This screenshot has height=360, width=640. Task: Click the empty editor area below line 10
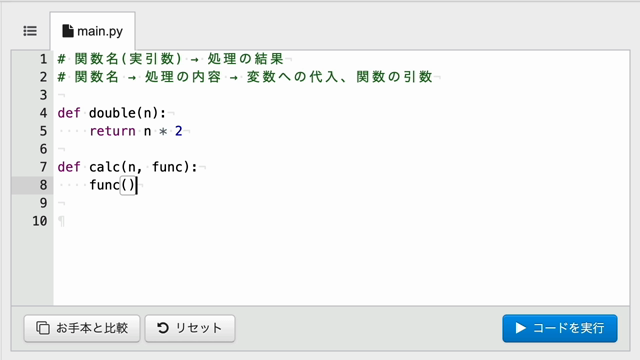click(x=341, y=267)
